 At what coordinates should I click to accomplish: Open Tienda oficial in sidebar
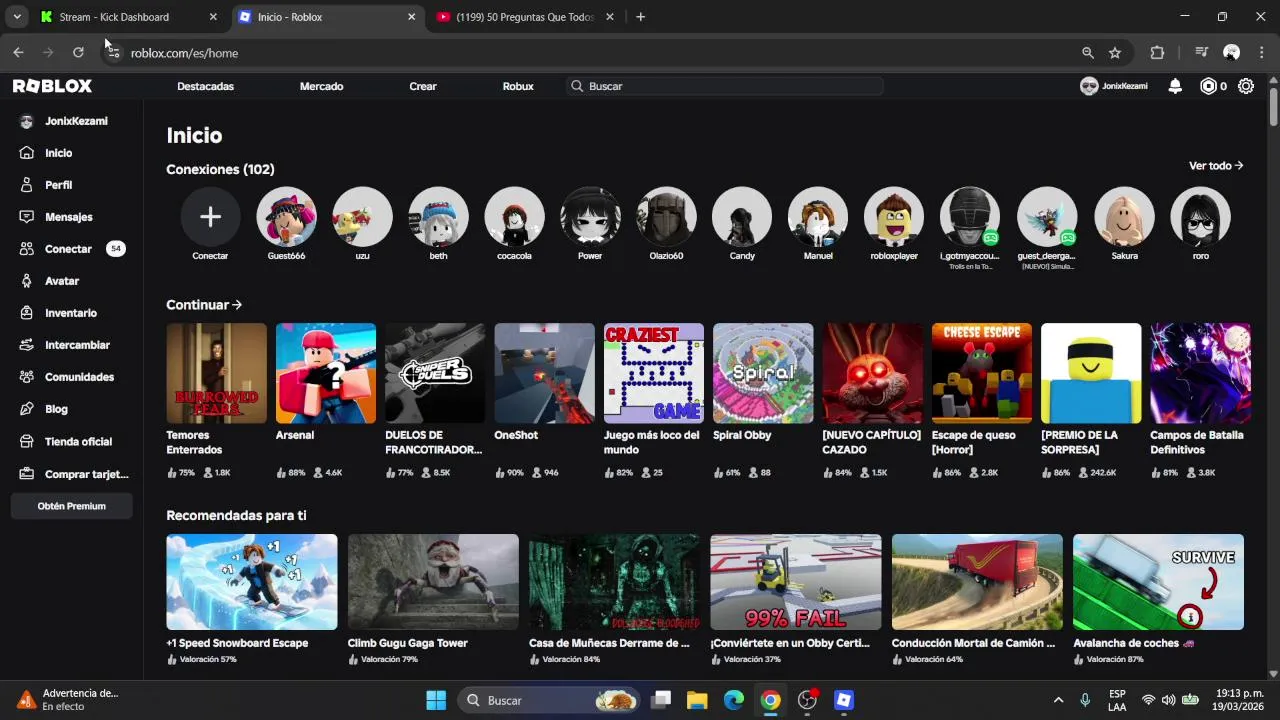tap(78, 441)
